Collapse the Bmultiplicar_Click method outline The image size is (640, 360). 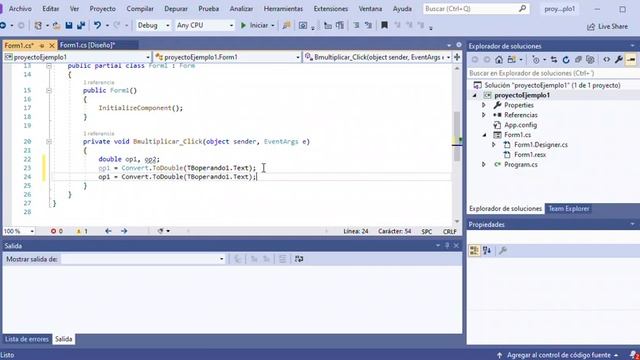[x=49, y=142]
